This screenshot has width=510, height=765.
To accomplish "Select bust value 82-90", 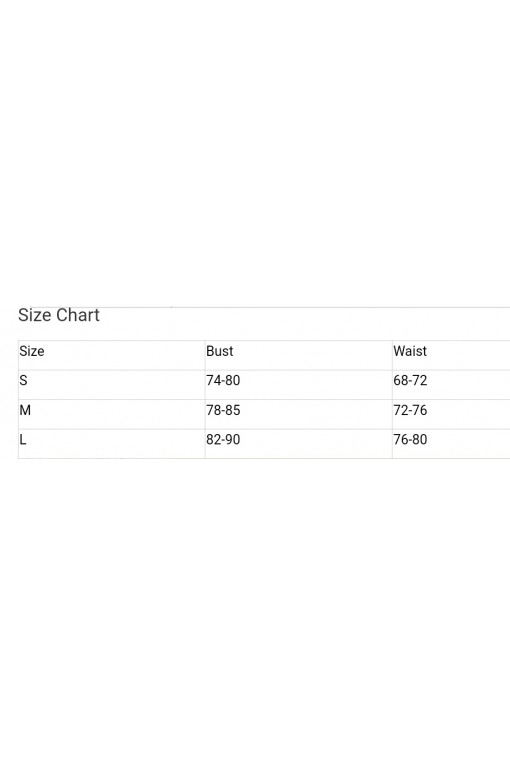I will pyautogui.click(x=223, y=440).
